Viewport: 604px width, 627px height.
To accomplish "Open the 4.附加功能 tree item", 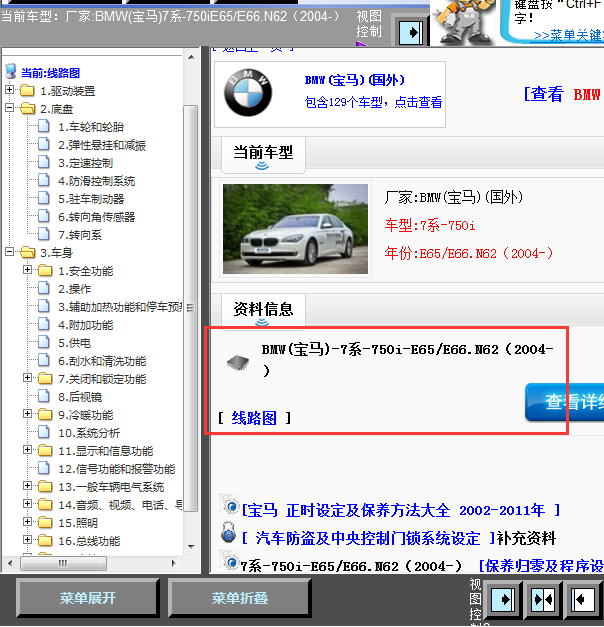I will 86,325.
